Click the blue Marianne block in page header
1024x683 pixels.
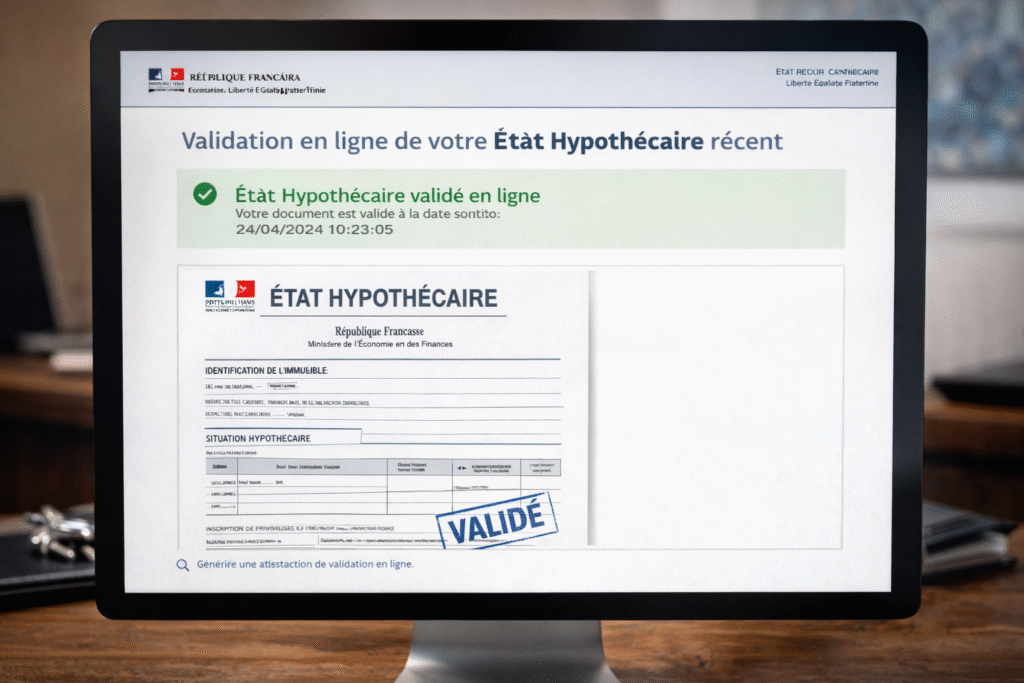(155, 74)
